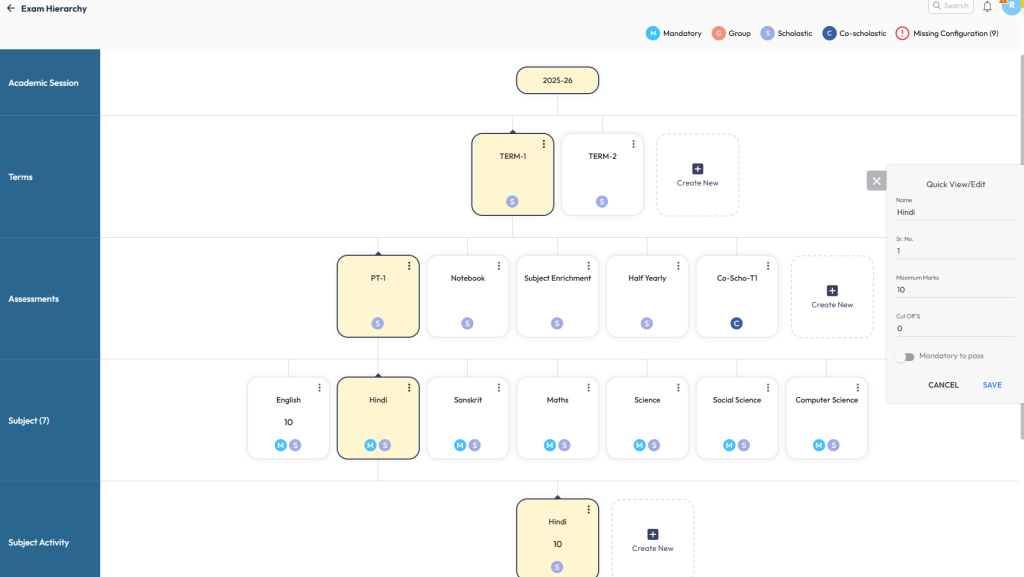Click the plus icon to create new assessment
This screenshot has height=577, width=1024.
pyautogui.click(x=832, y=291)
